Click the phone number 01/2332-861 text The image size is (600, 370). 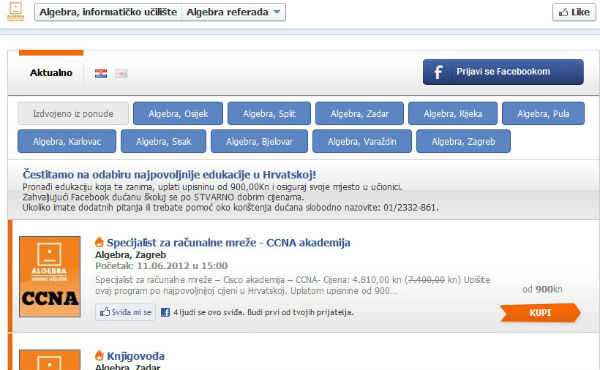click(410, 208)
